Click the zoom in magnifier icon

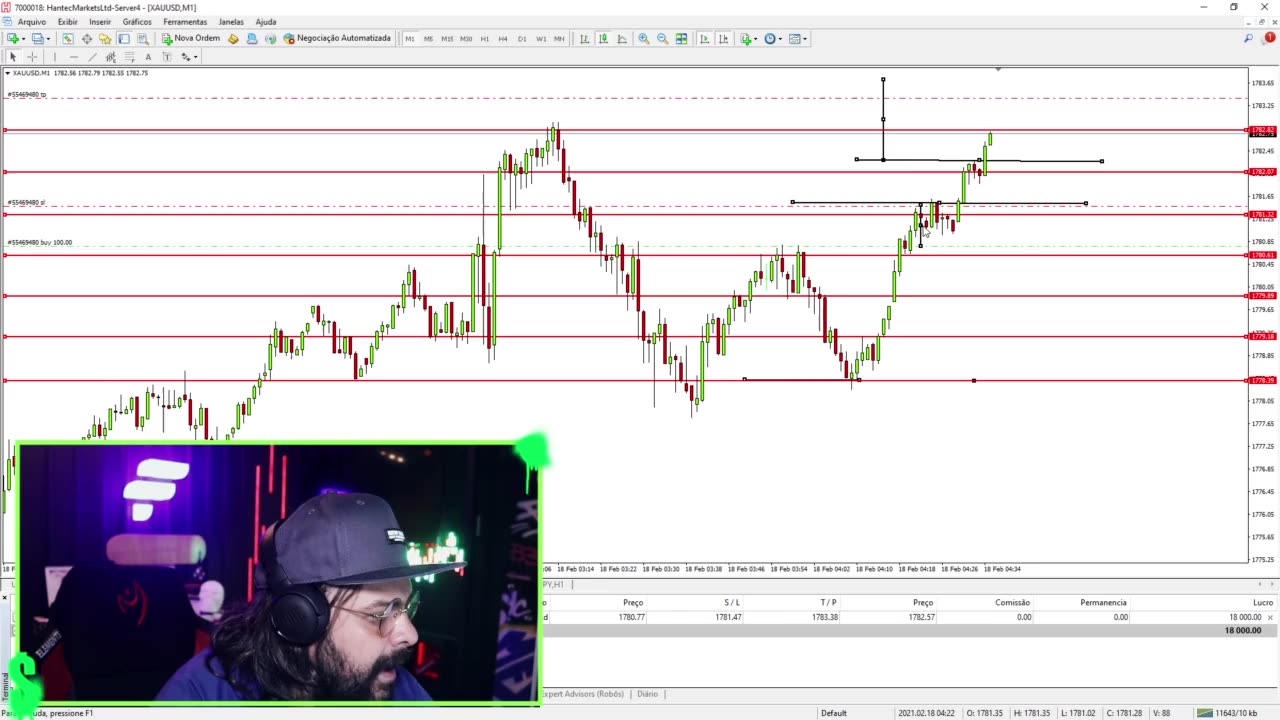pos(644,38)
